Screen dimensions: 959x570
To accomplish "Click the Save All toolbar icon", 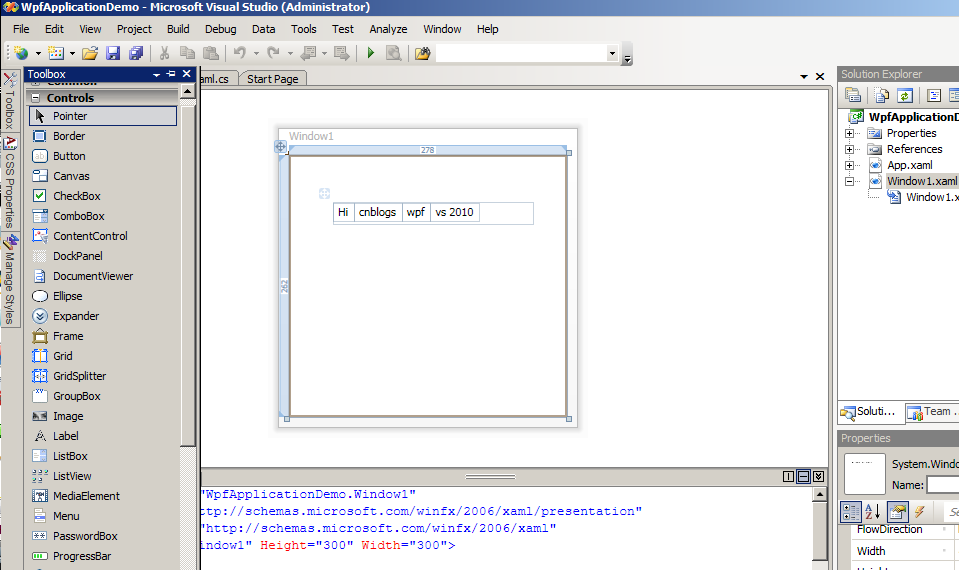I will pos(136,53).
